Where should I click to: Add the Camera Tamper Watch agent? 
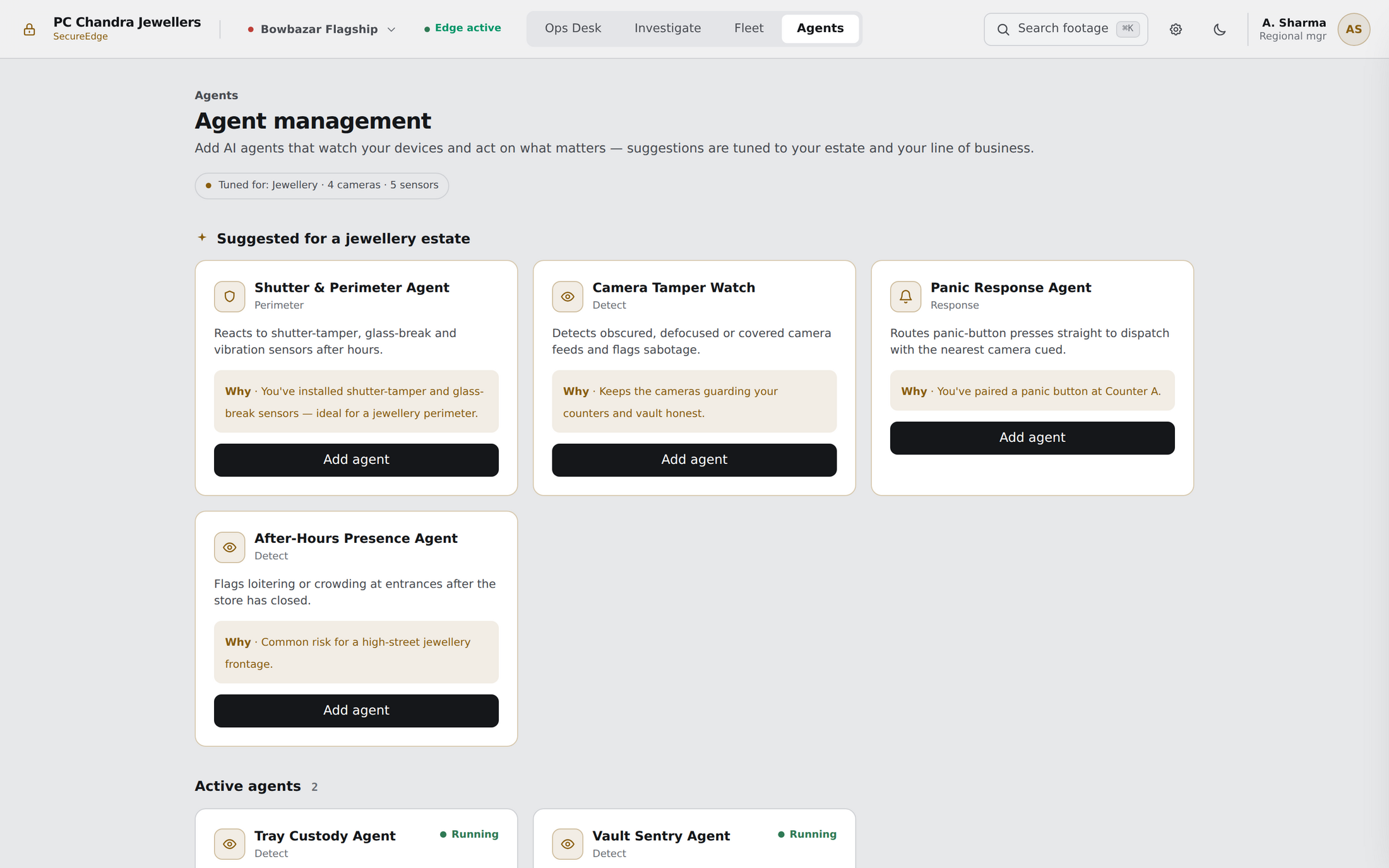click(x=694, y=460)
